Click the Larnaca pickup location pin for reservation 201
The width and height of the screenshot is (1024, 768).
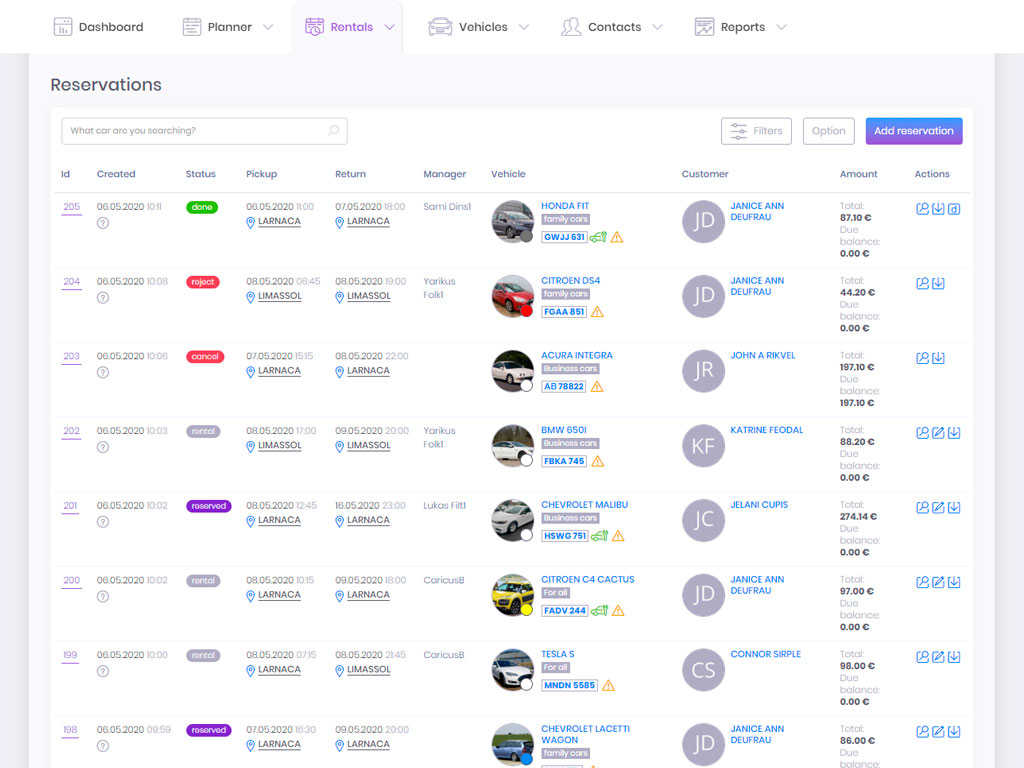tap(252, 521)
